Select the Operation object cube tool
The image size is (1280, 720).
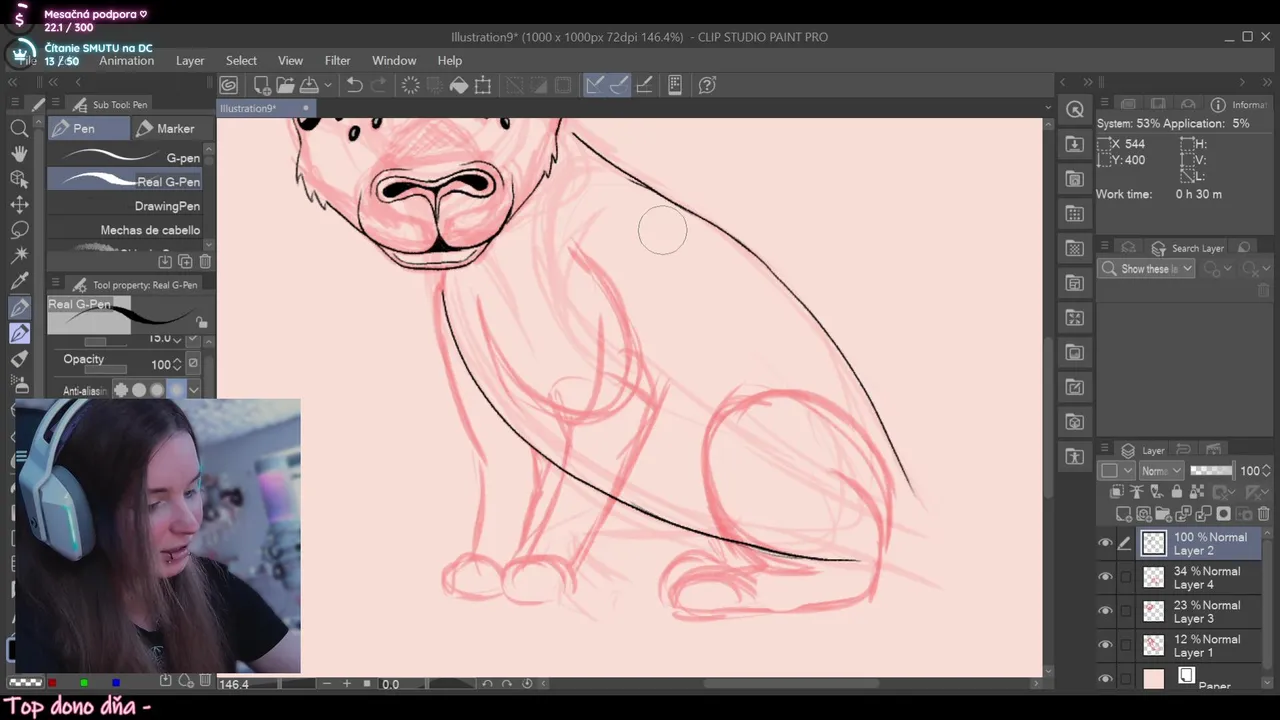pos(19,179)
